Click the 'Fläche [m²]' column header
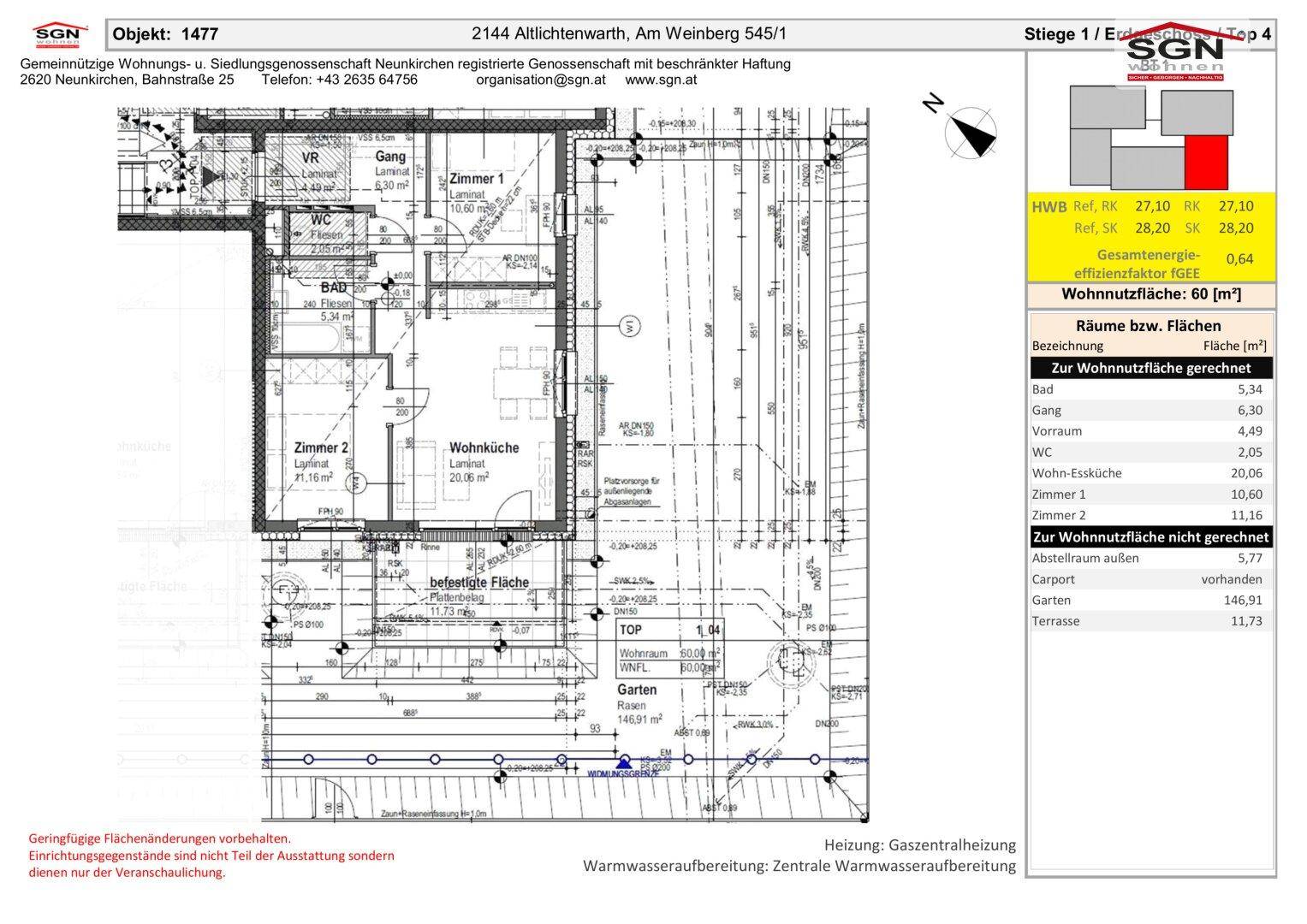The image size is (1307, 924). [x=1234, y=346]
